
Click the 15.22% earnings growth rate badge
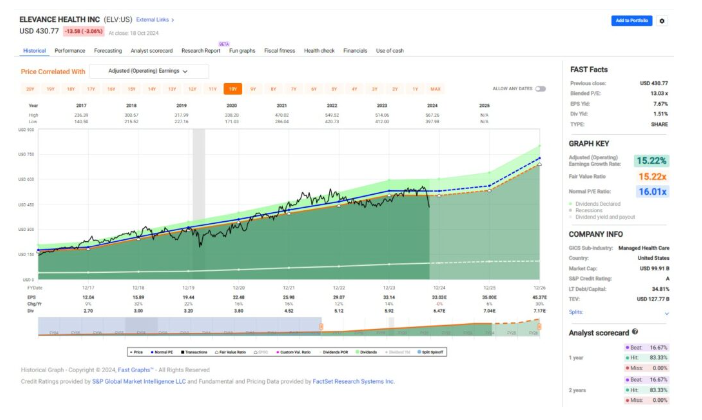651,161
